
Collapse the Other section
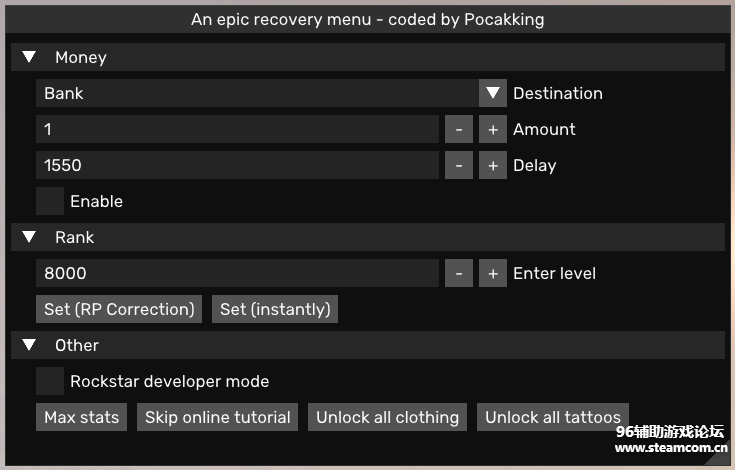(29, 345)
